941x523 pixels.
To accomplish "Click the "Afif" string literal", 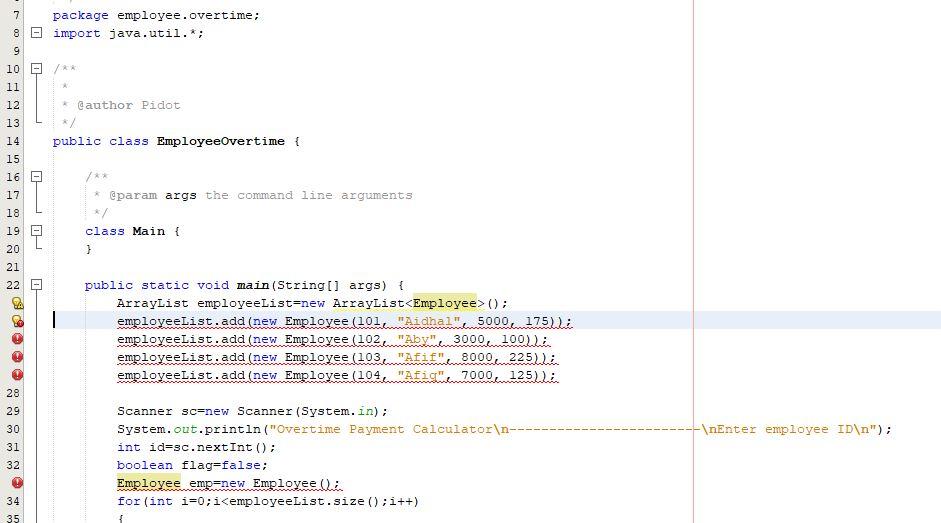I will click(x=420, y=357).
